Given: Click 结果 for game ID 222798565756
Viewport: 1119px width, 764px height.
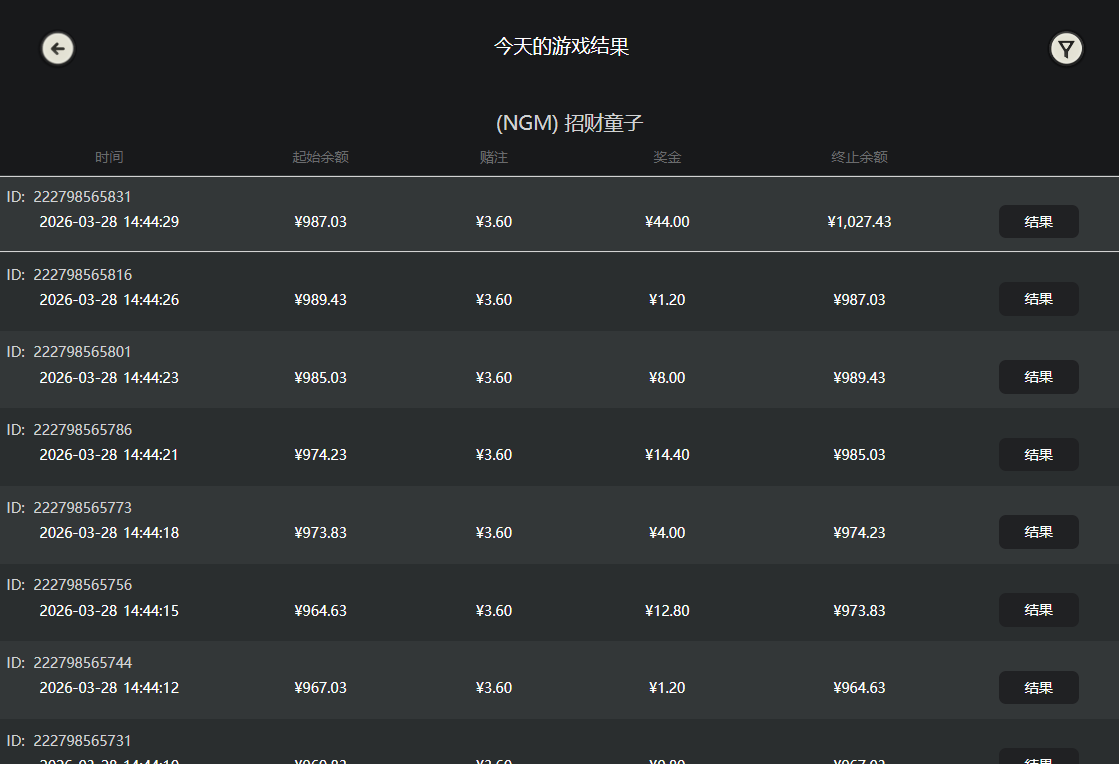Looking at the screenshot, I should [x=1038, y=610].
